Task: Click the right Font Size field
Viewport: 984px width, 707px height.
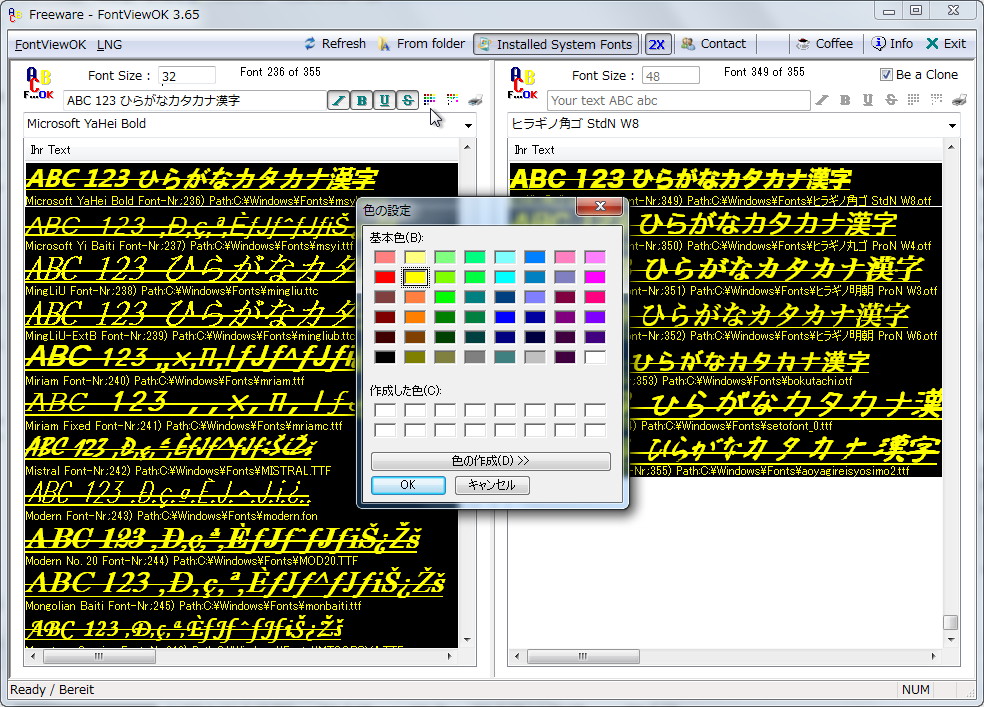Action: (x=671, y=76)
